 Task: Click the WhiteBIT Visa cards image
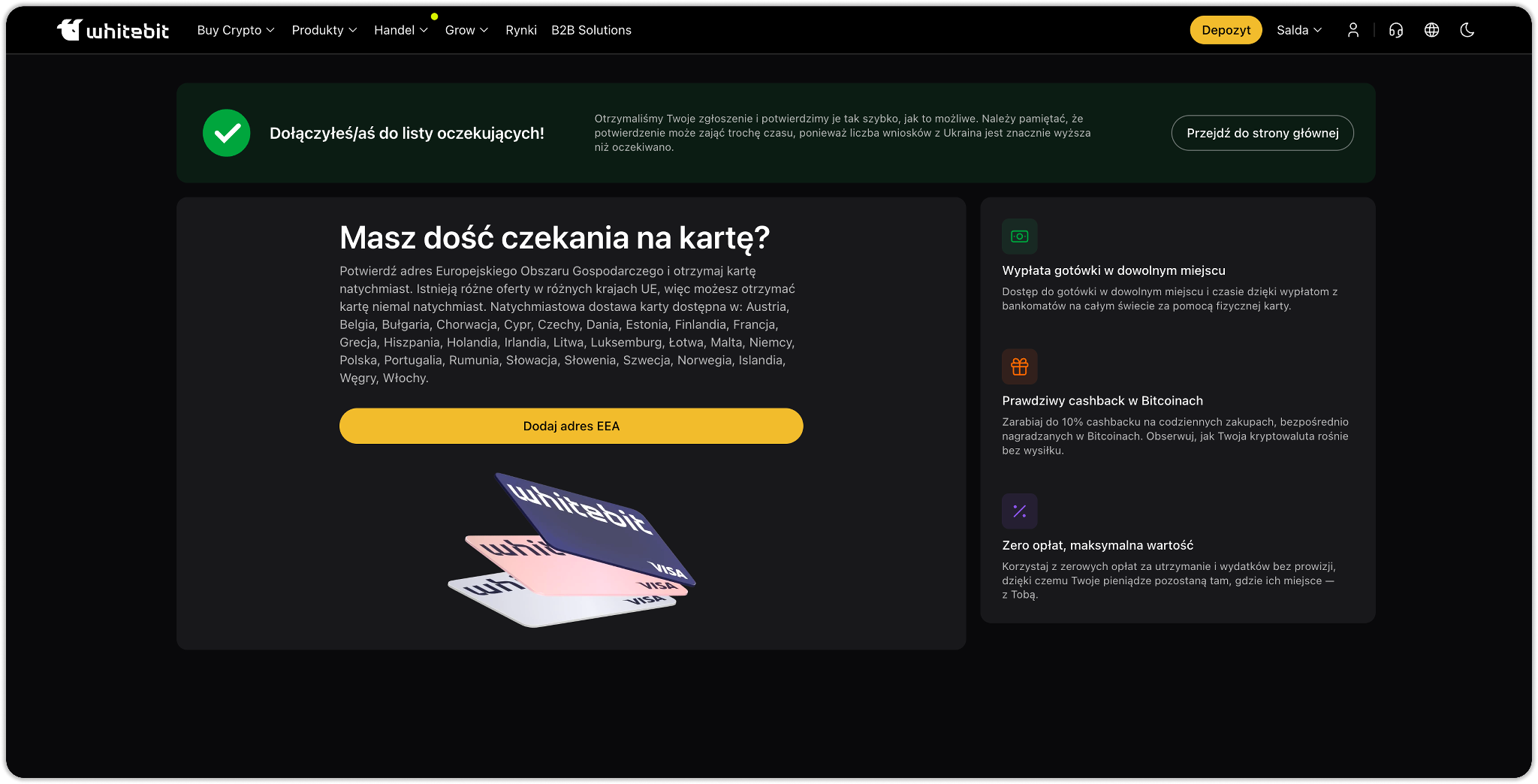coord(572,550)
